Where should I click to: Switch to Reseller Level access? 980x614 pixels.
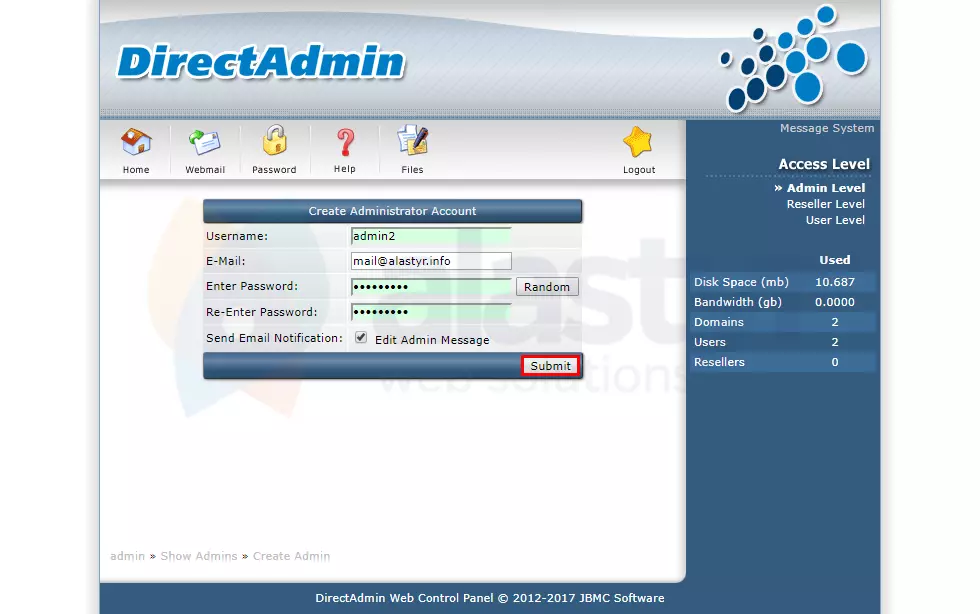[x=825, y=204]
